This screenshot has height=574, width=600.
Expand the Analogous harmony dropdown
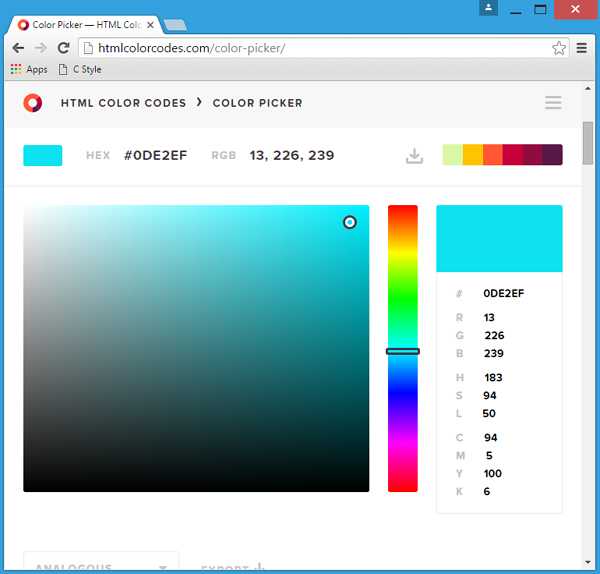pyautogui.click(x=100, y=566)
